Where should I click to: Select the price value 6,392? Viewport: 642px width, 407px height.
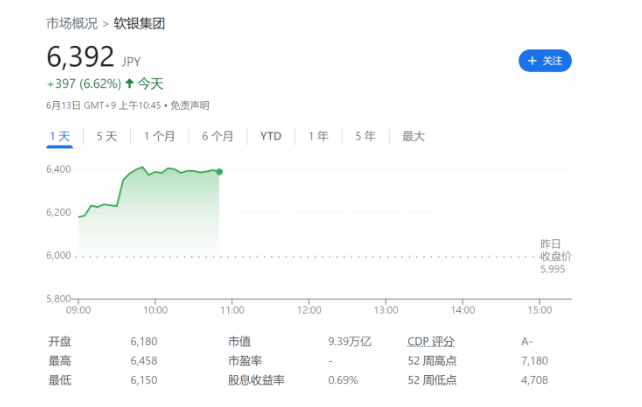pos(80,57)
